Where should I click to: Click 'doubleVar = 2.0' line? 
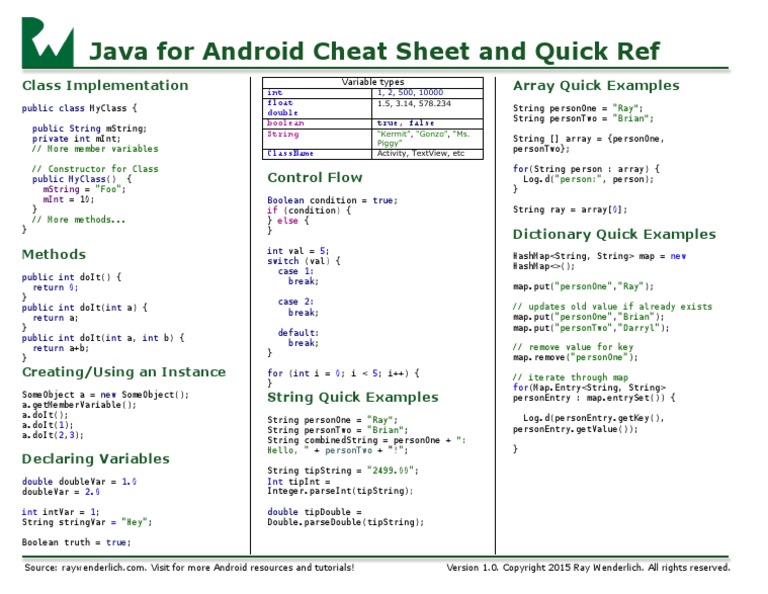(61, 492)
